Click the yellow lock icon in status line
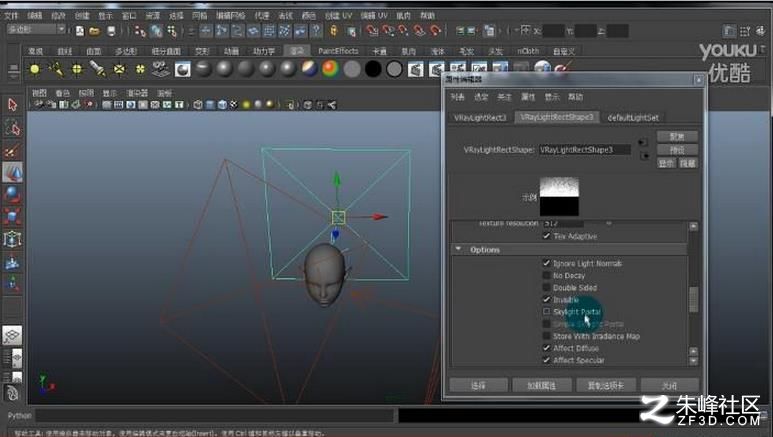Image resolution: width=773 pixels, height=437 pixels. pos(334,31)
